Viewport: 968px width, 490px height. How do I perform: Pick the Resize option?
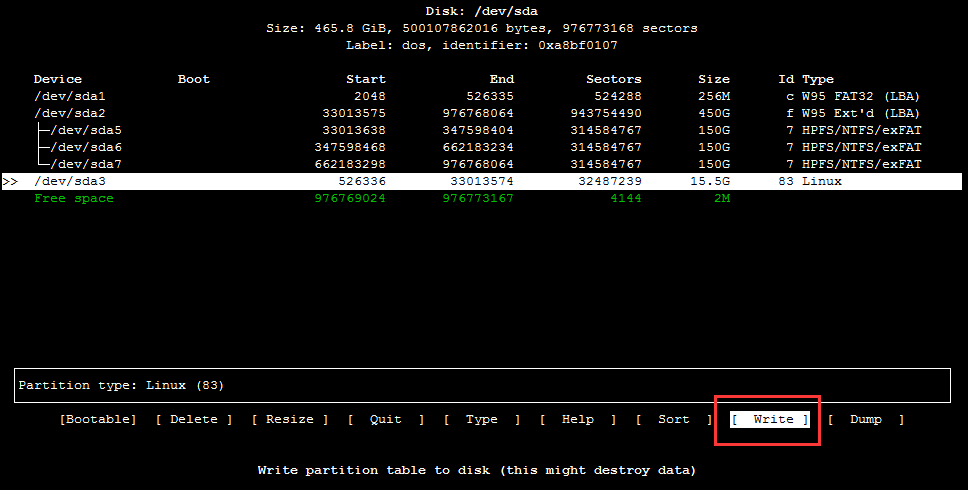(x=290, y=420)
